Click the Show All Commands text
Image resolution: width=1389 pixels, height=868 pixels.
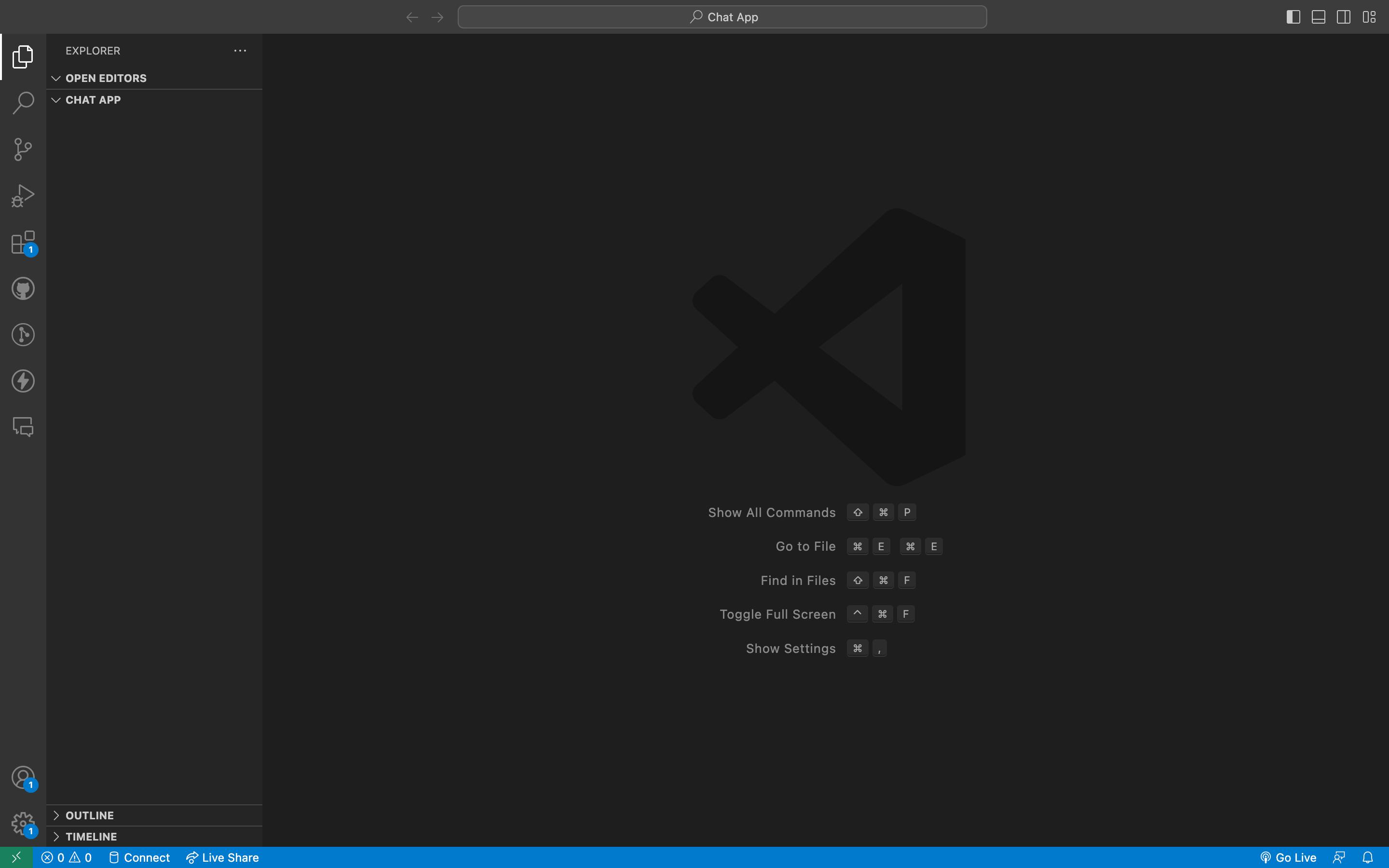(x=771, y=513)
